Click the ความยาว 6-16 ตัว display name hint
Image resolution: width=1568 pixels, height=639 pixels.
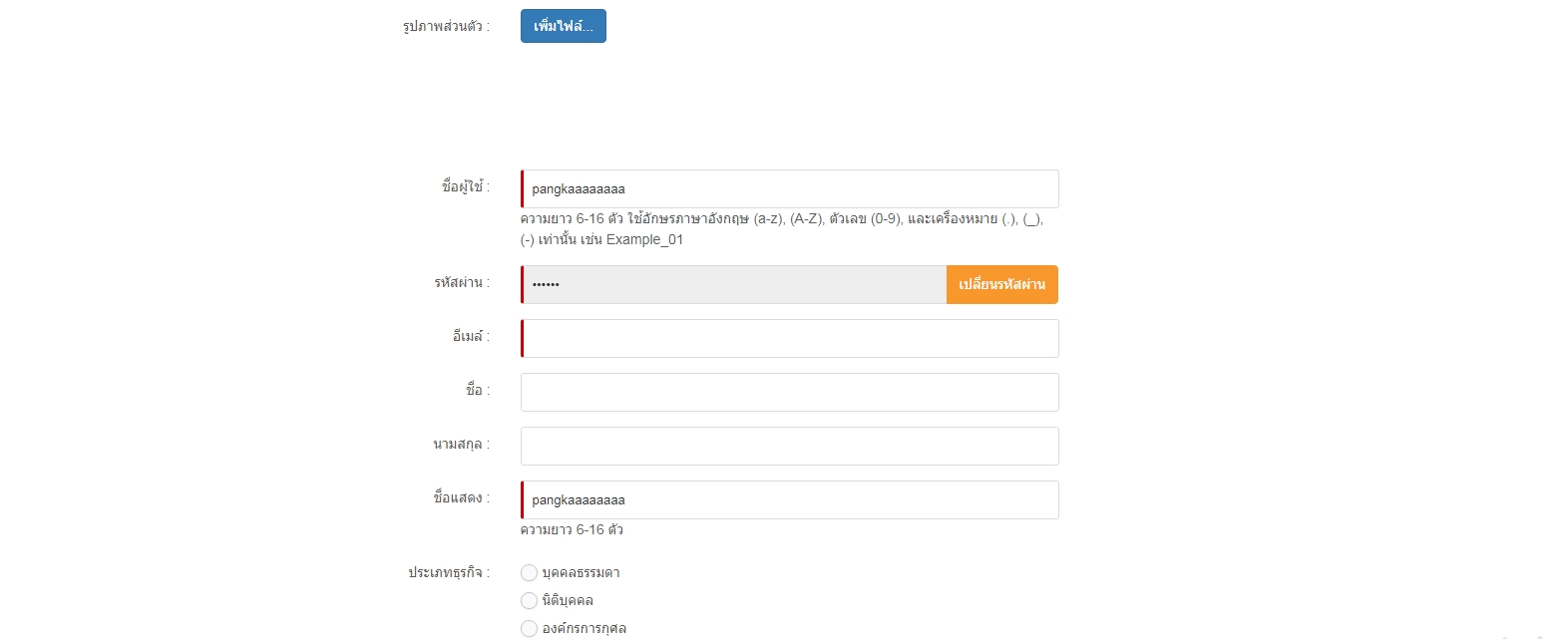click(572, 529)
